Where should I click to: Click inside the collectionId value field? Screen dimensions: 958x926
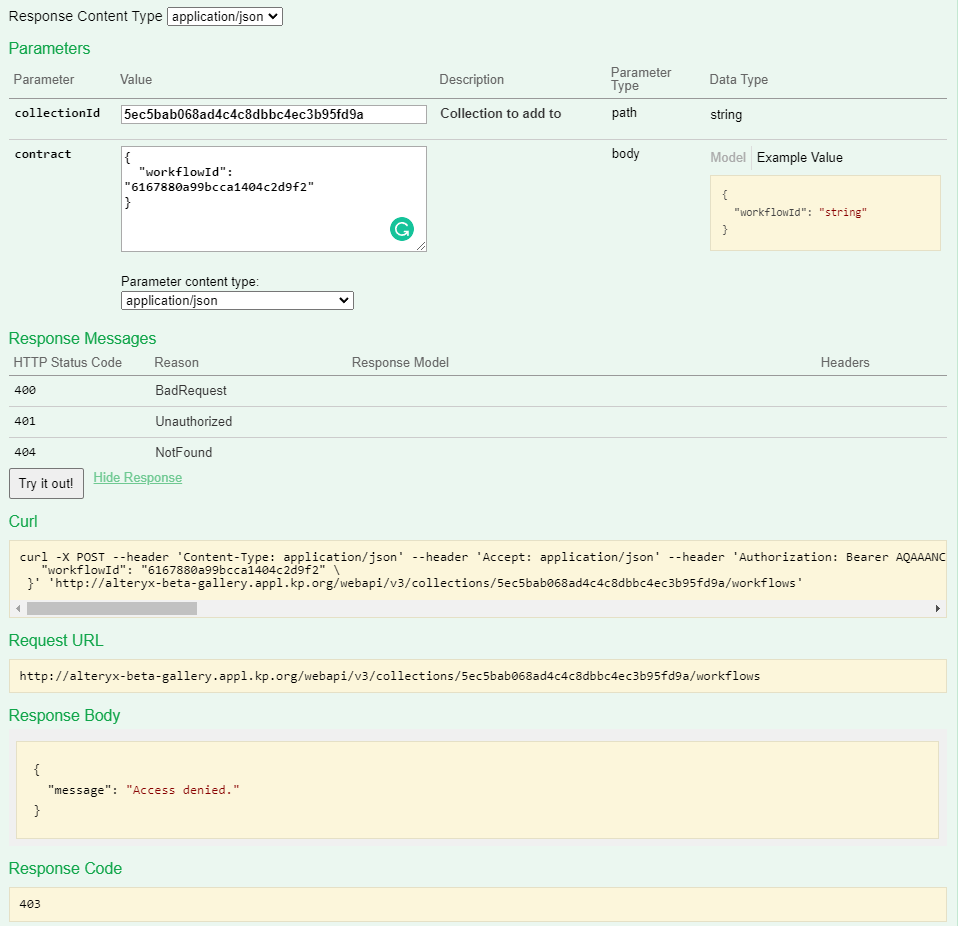pyautogui.click(x=275, y=113)
